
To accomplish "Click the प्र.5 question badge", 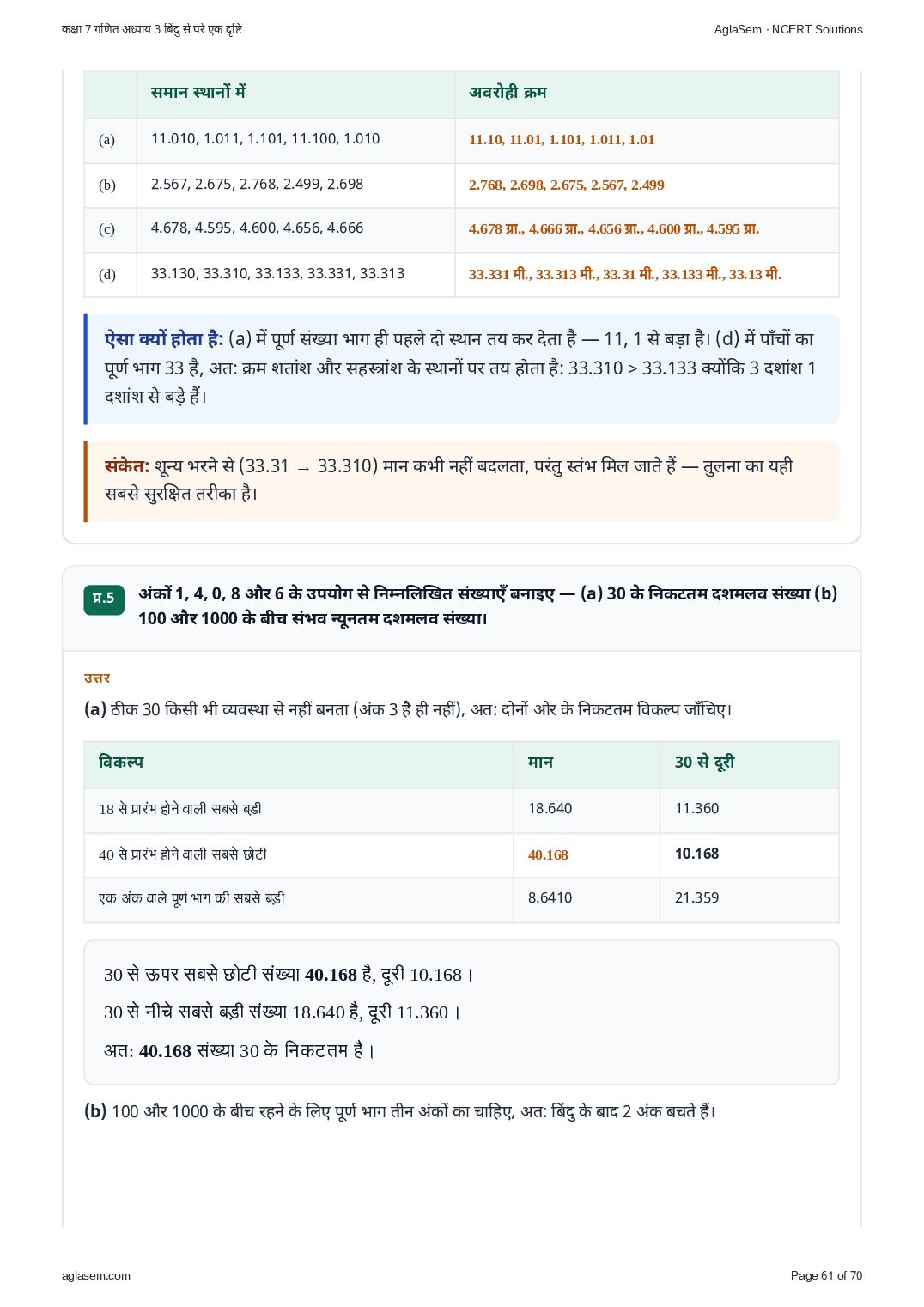I will click(104, 599).
